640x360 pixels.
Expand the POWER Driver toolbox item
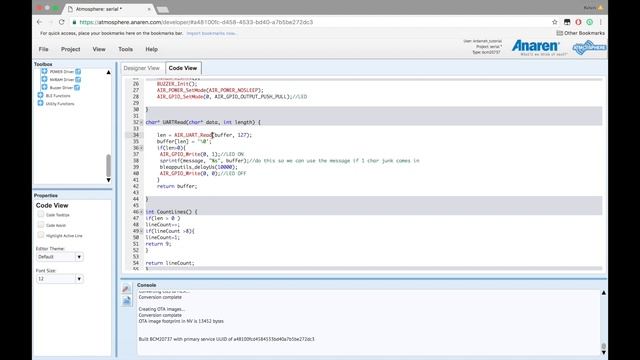click(x=44, y=71)
